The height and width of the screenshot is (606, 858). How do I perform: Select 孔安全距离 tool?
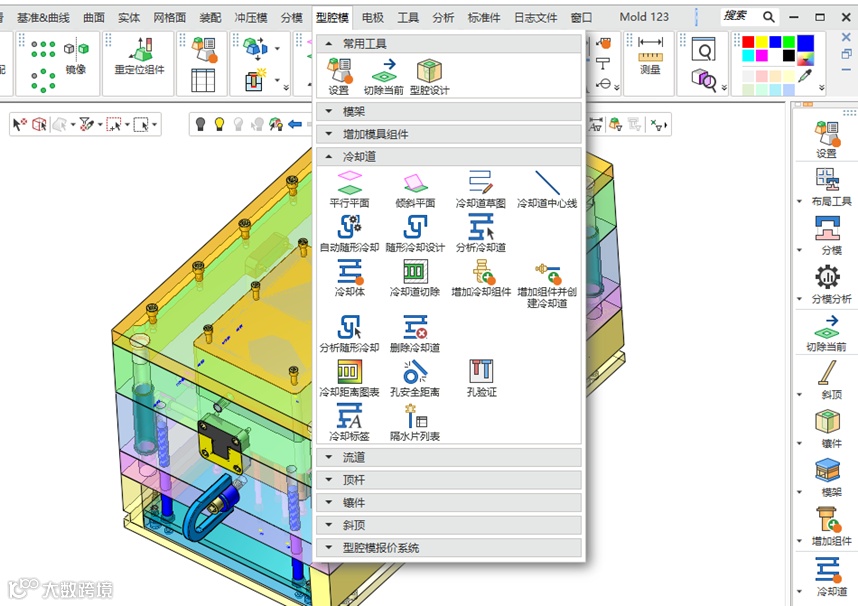click(x=415, y=377)
